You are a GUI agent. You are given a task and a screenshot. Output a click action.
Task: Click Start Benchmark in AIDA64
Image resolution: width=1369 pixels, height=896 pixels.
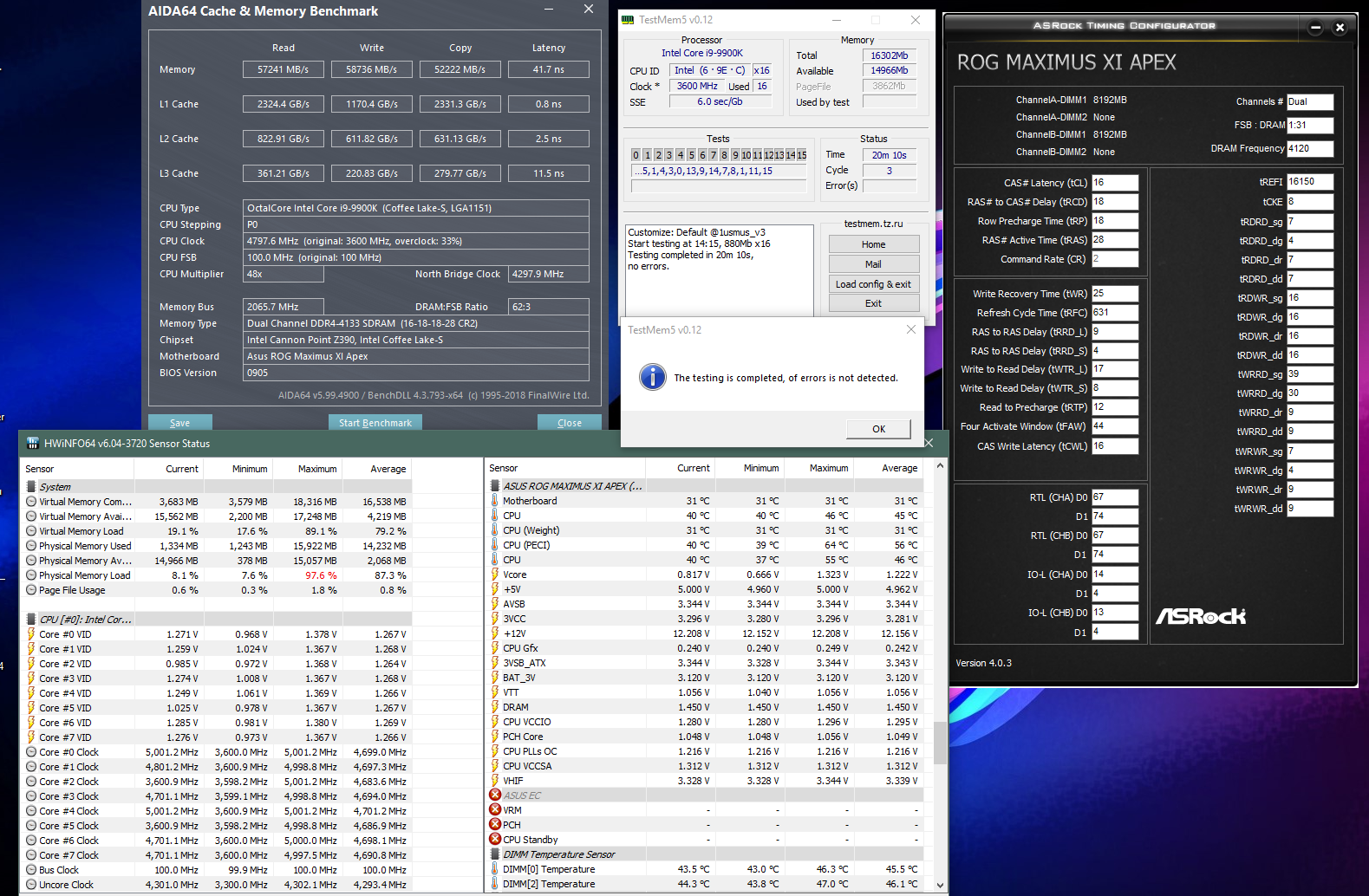point(375,423)
